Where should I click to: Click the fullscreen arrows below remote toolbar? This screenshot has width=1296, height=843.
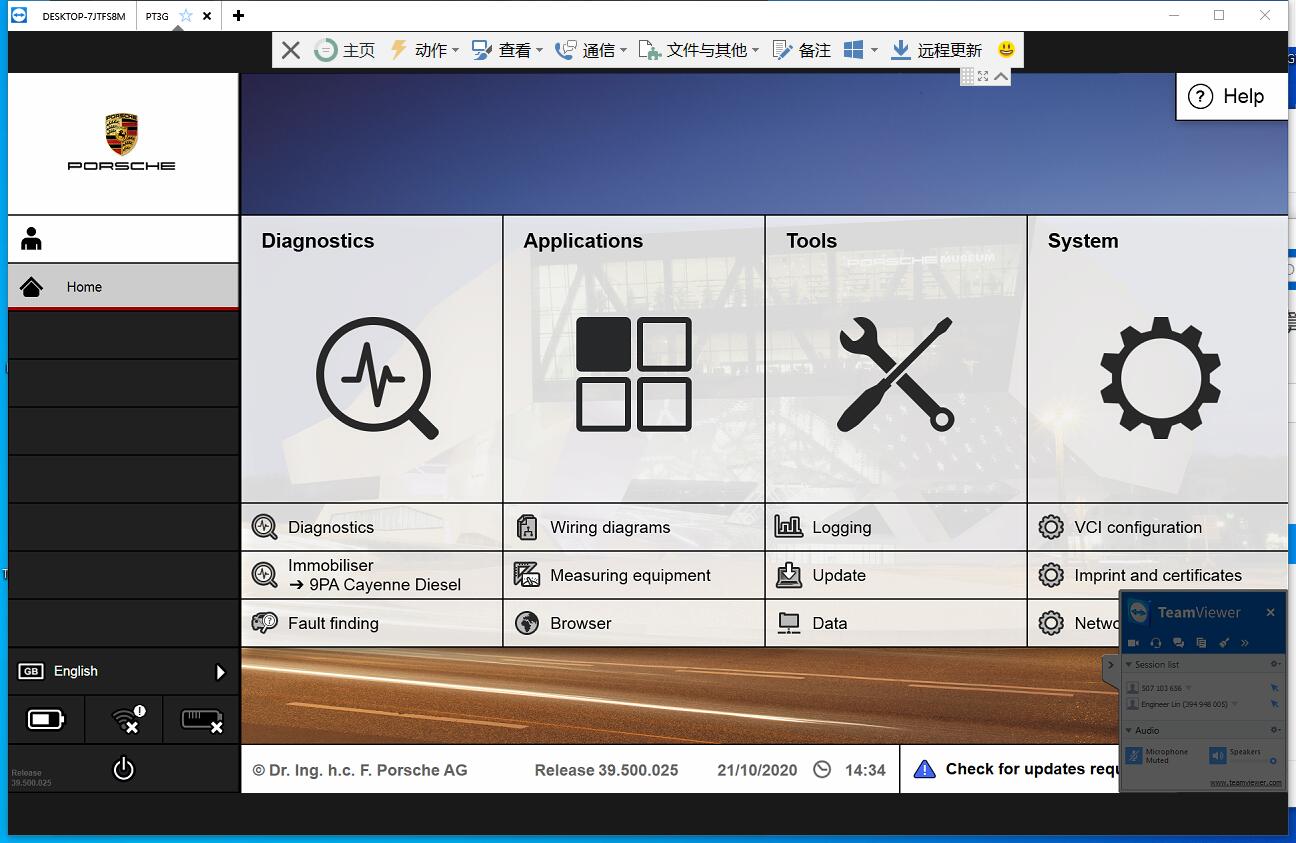coord(983,76)
